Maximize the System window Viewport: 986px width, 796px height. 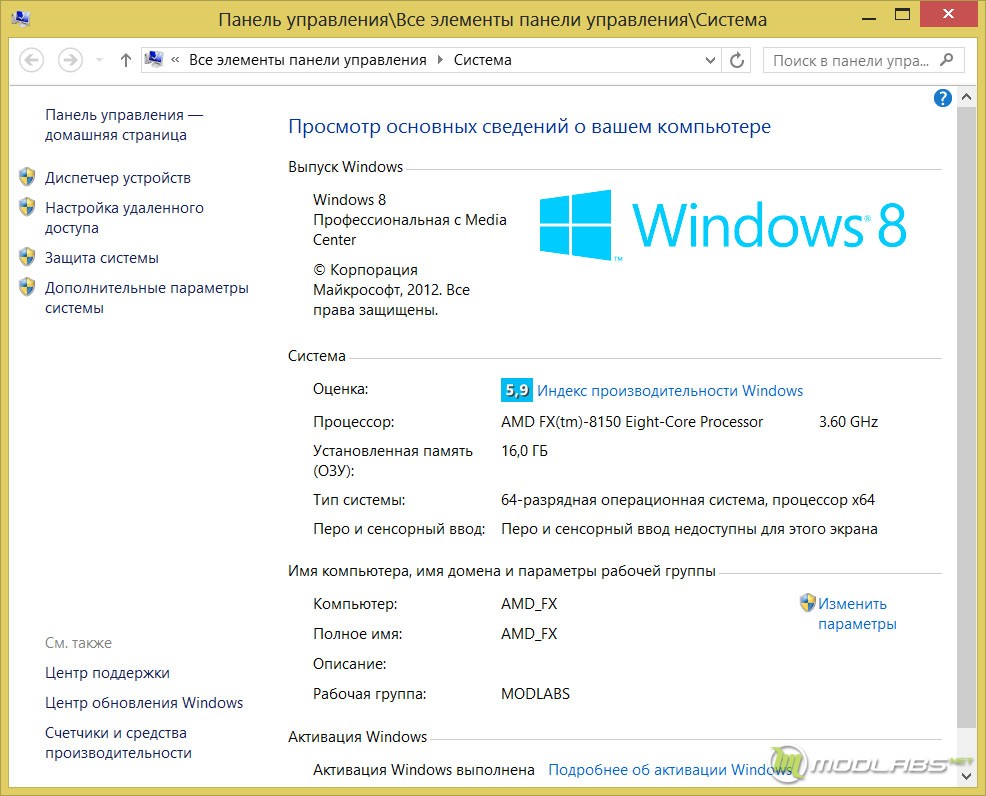click(x=902, y=15)
